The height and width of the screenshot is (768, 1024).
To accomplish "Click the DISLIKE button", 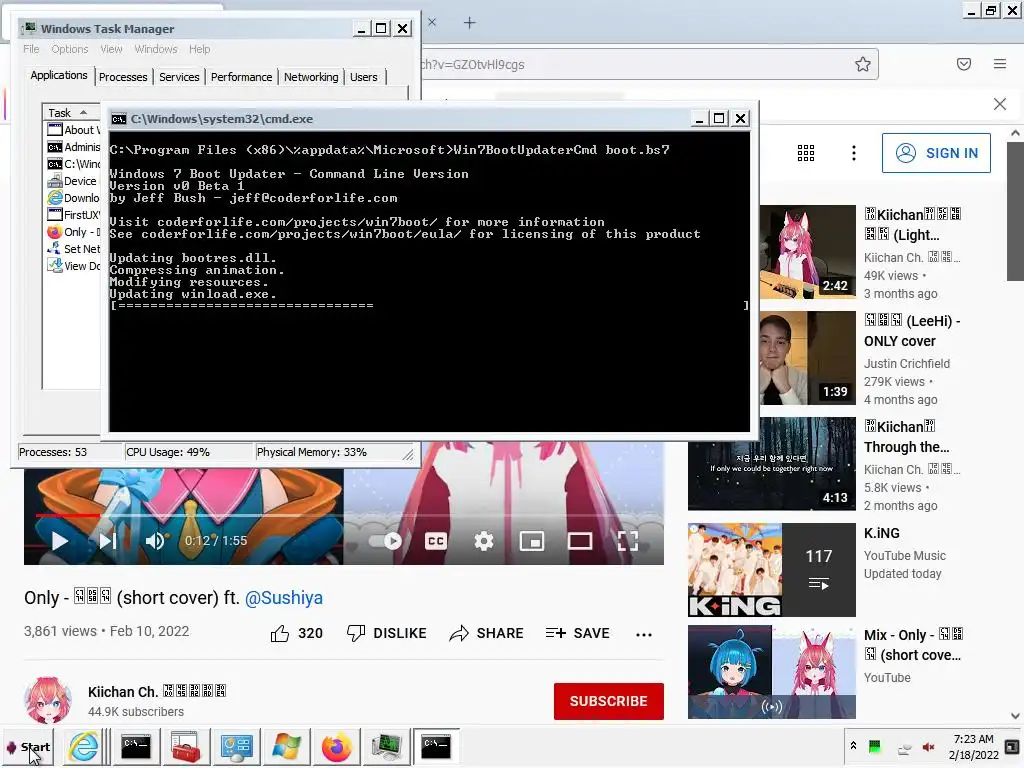I will [387, 633].
